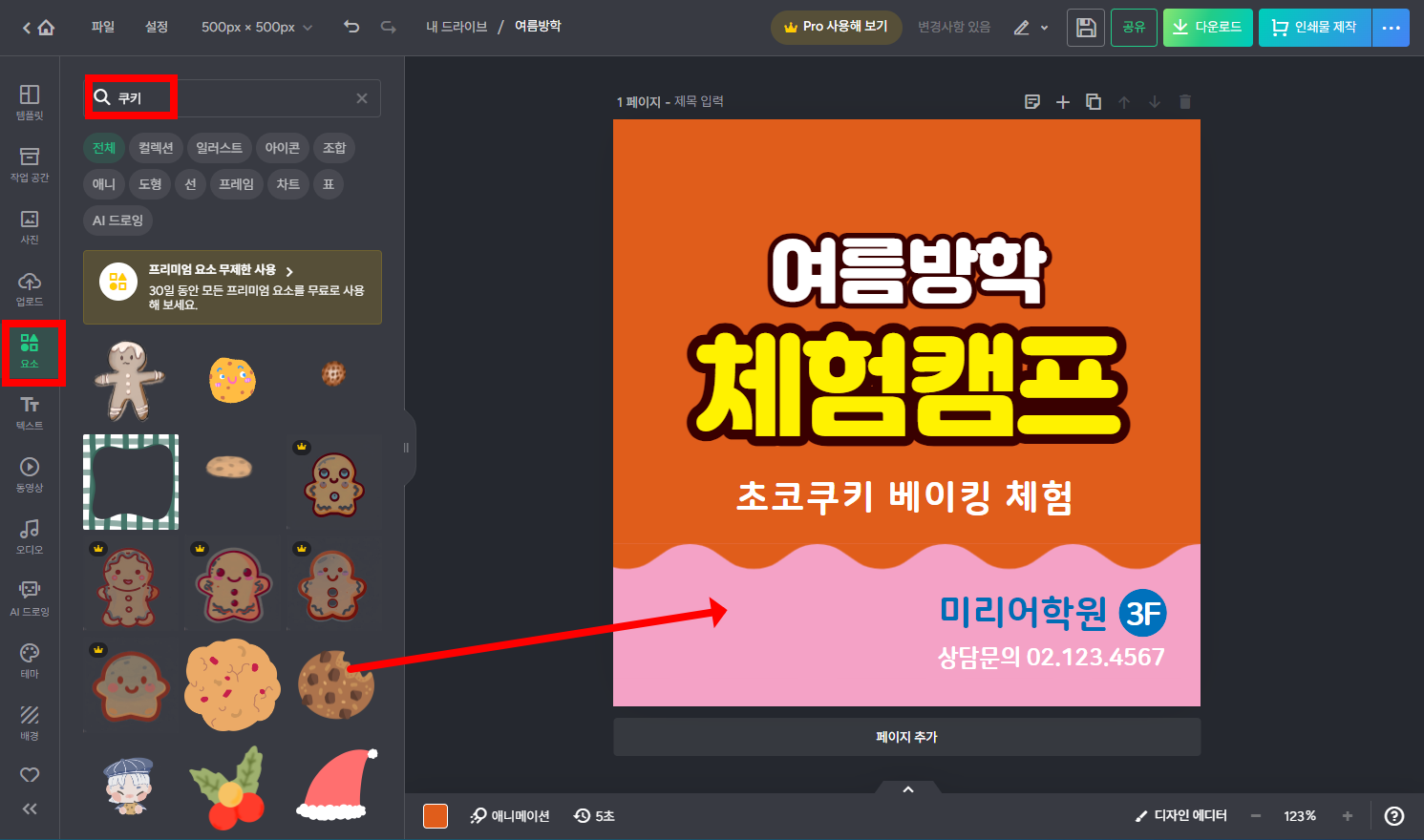1424x840 pixels.
Task: Select the 일러스트 filter chip
Action: 222,148
